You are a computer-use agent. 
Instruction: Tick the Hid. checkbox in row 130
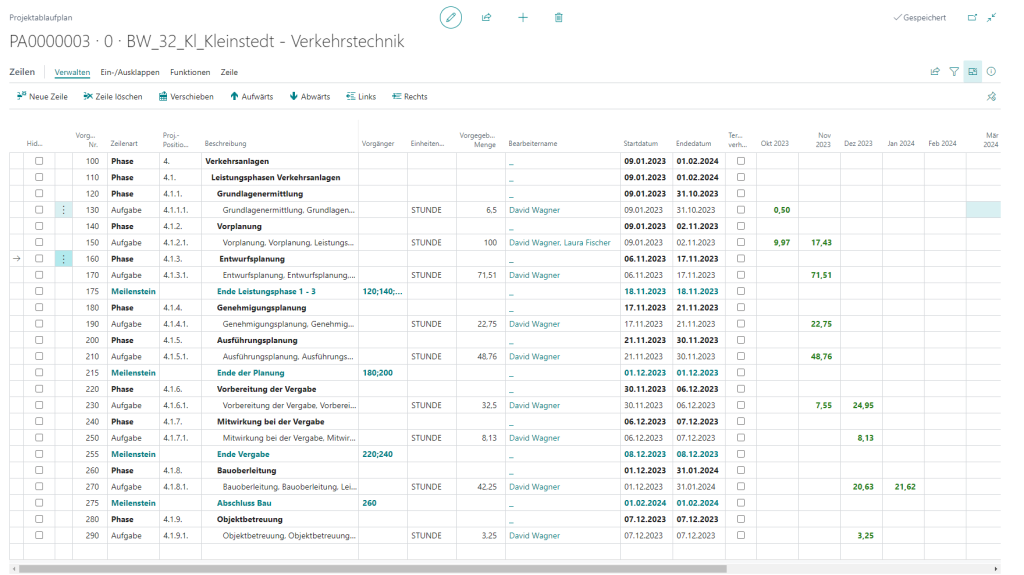39,210
